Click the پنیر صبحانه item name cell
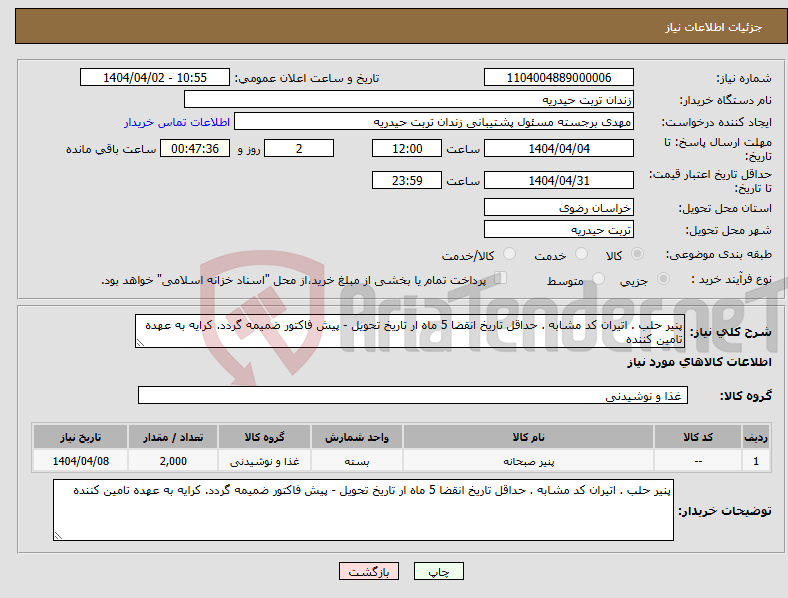The height and width of the screenshot is (598, 788). click(x=528, y=461)
